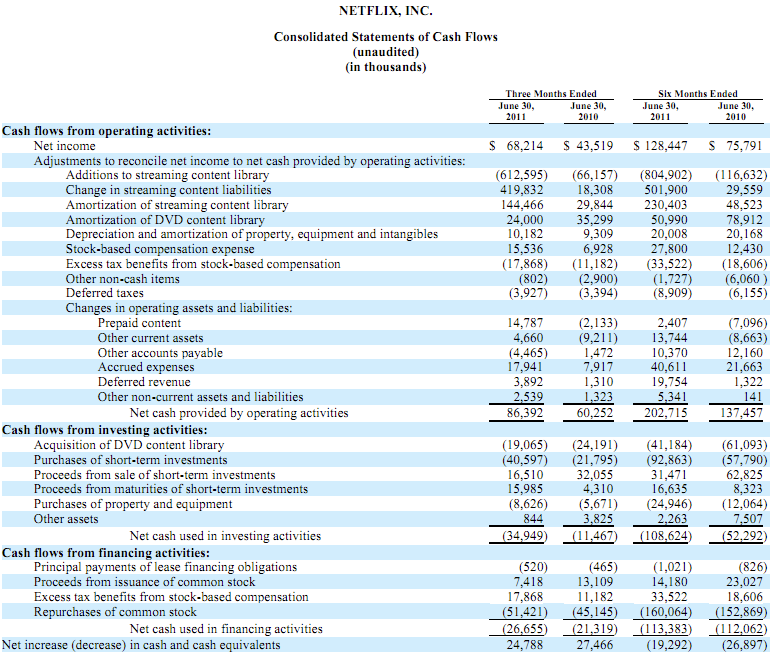Screen dimensions: 776x652
Task: Select the value 19,754
Action: (x=669, y=382)
